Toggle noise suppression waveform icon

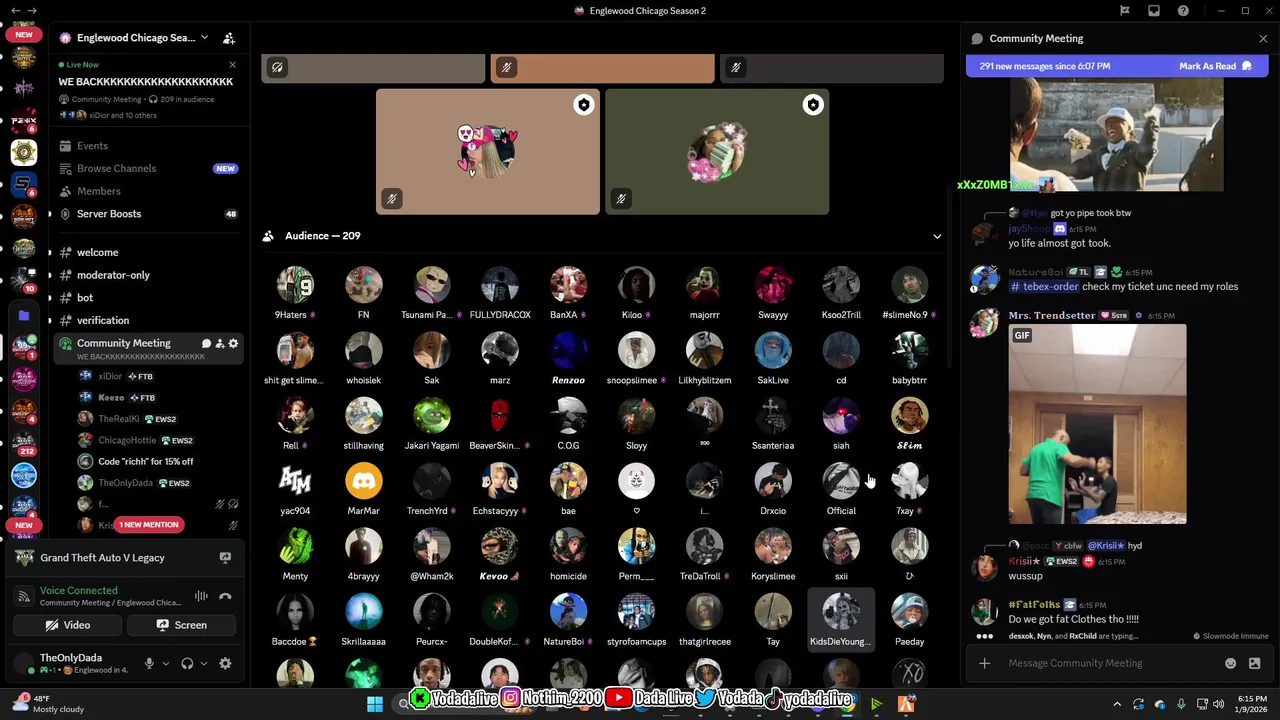(x=201, y=597)
